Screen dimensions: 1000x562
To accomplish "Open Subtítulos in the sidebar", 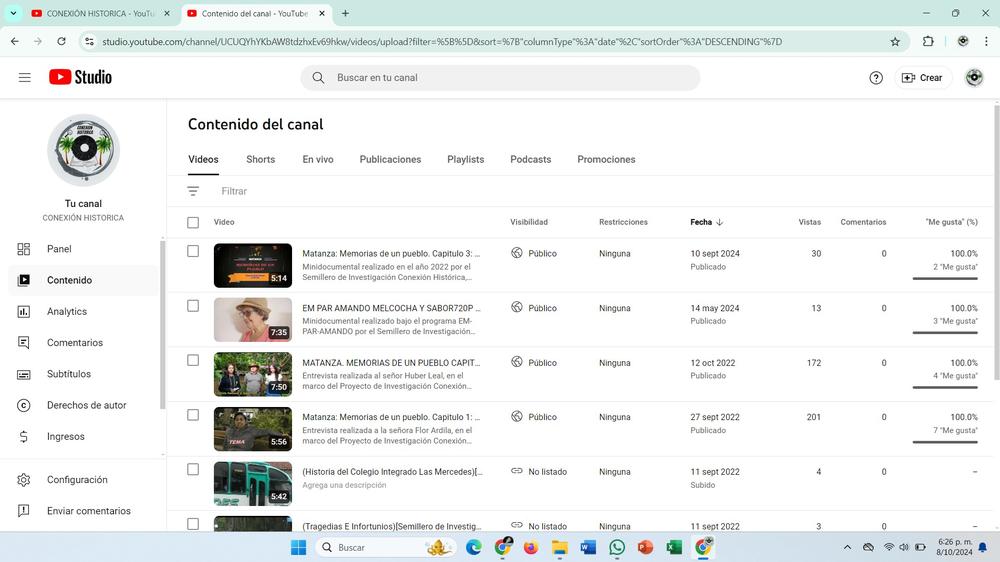I will [69, 374].
